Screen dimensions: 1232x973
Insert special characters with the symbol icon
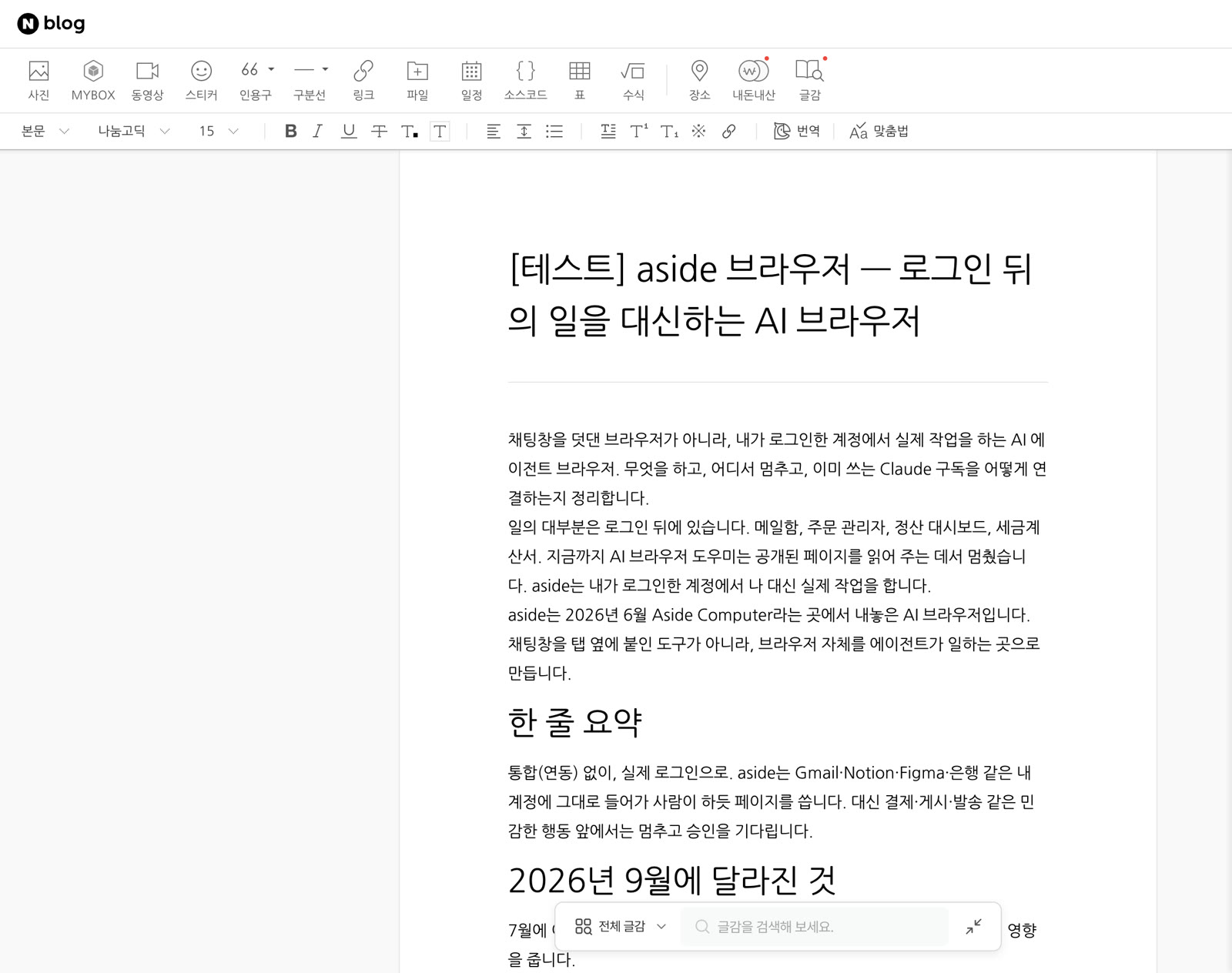698,131
